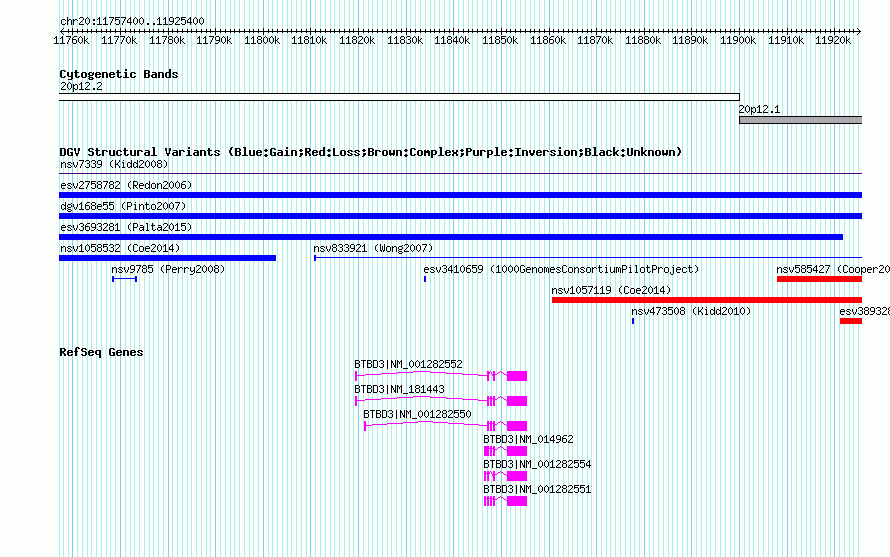Open variant nsv1057119 (Coe2014) label

click(611, 290)
